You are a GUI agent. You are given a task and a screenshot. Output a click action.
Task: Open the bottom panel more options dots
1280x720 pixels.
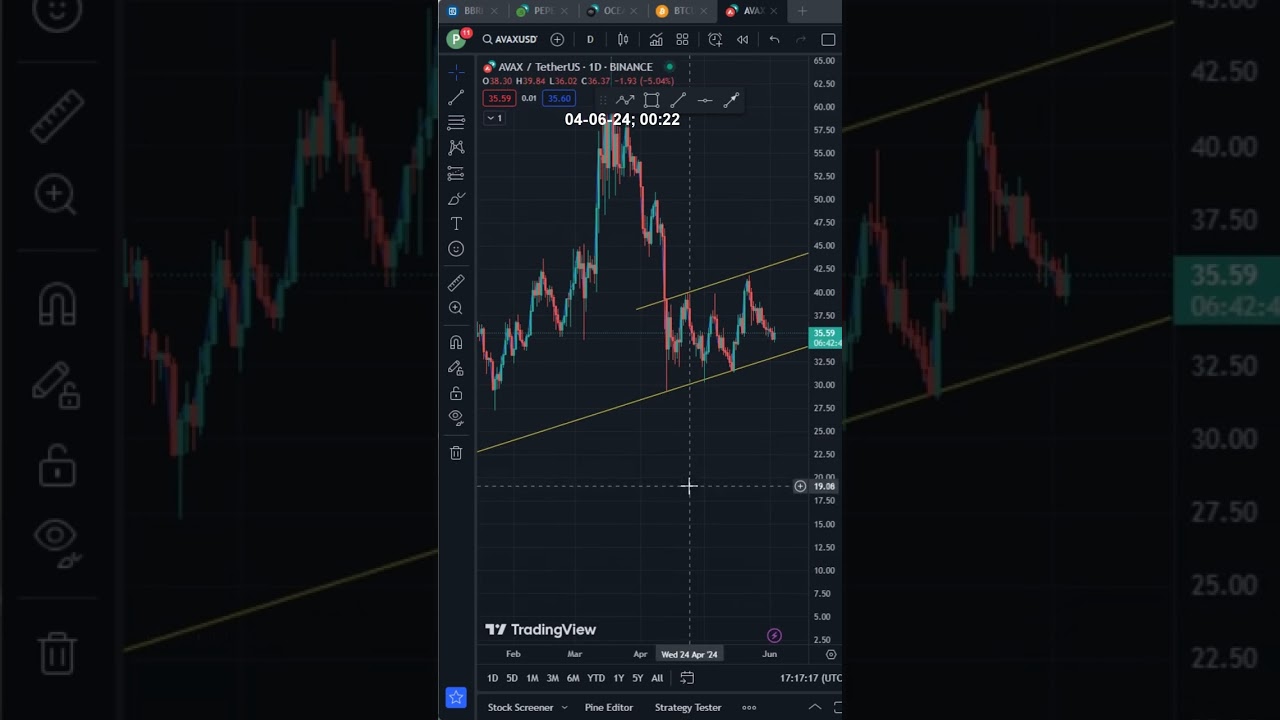(x=749, y=707)
